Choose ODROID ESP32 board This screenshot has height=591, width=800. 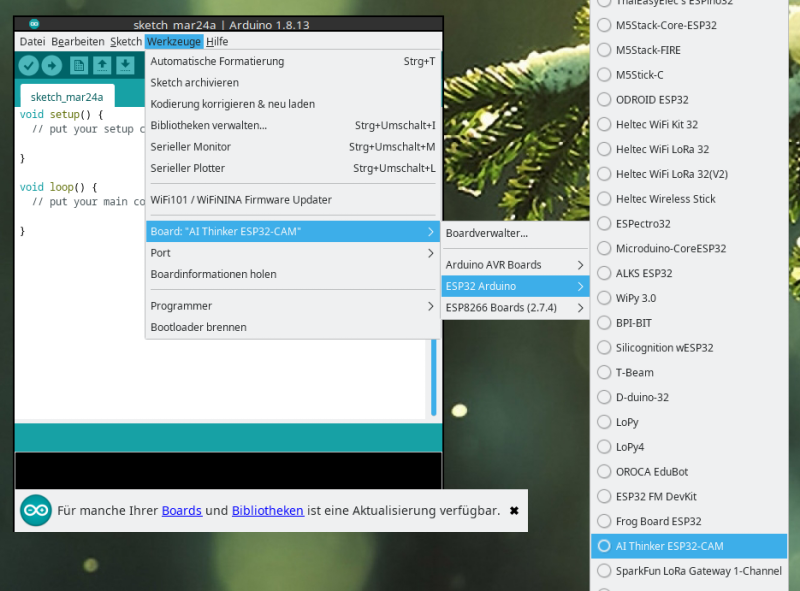pos(689,100)
